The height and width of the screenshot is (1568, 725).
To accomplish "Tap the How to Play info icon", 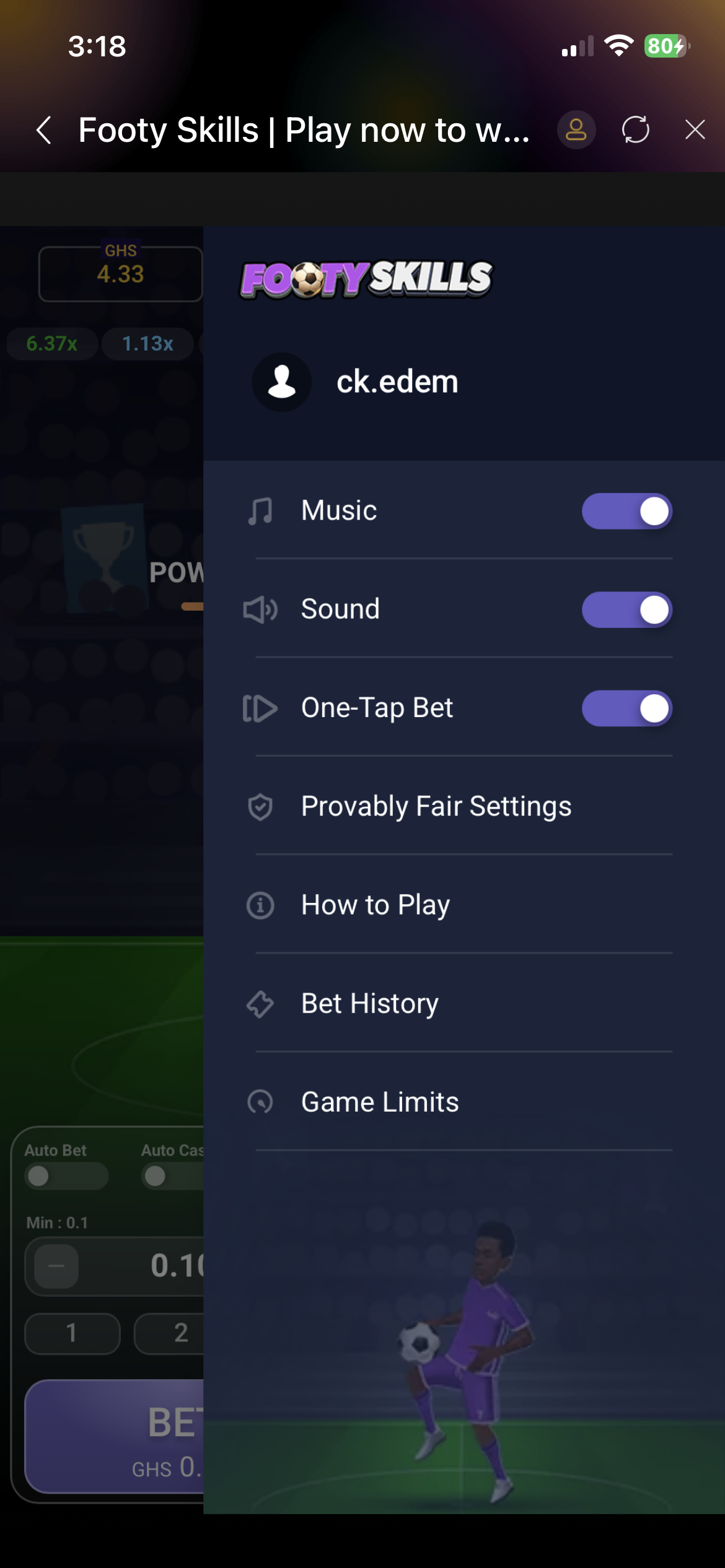I will point(260,905).
